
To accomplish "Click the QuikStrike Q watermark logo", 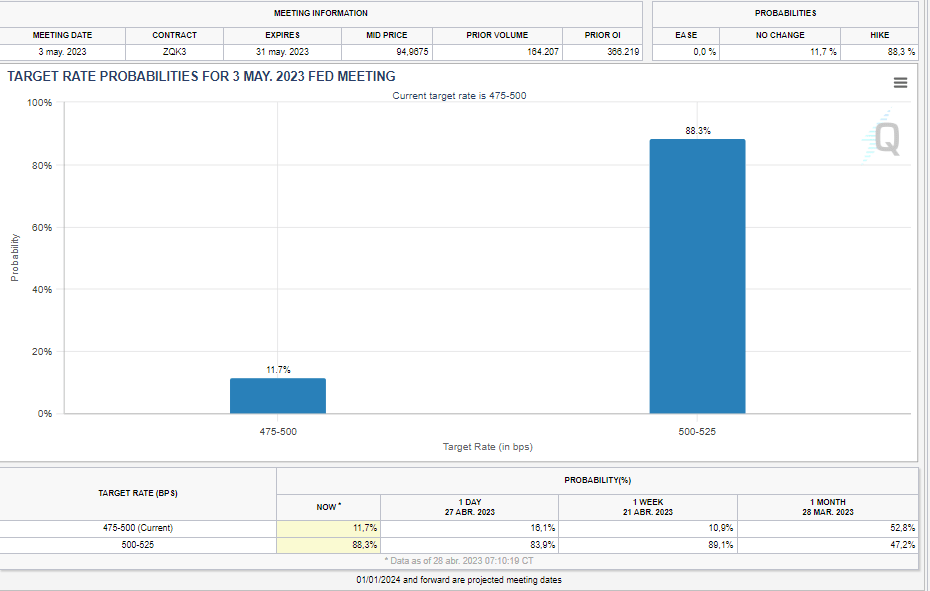I will (886, 140).
